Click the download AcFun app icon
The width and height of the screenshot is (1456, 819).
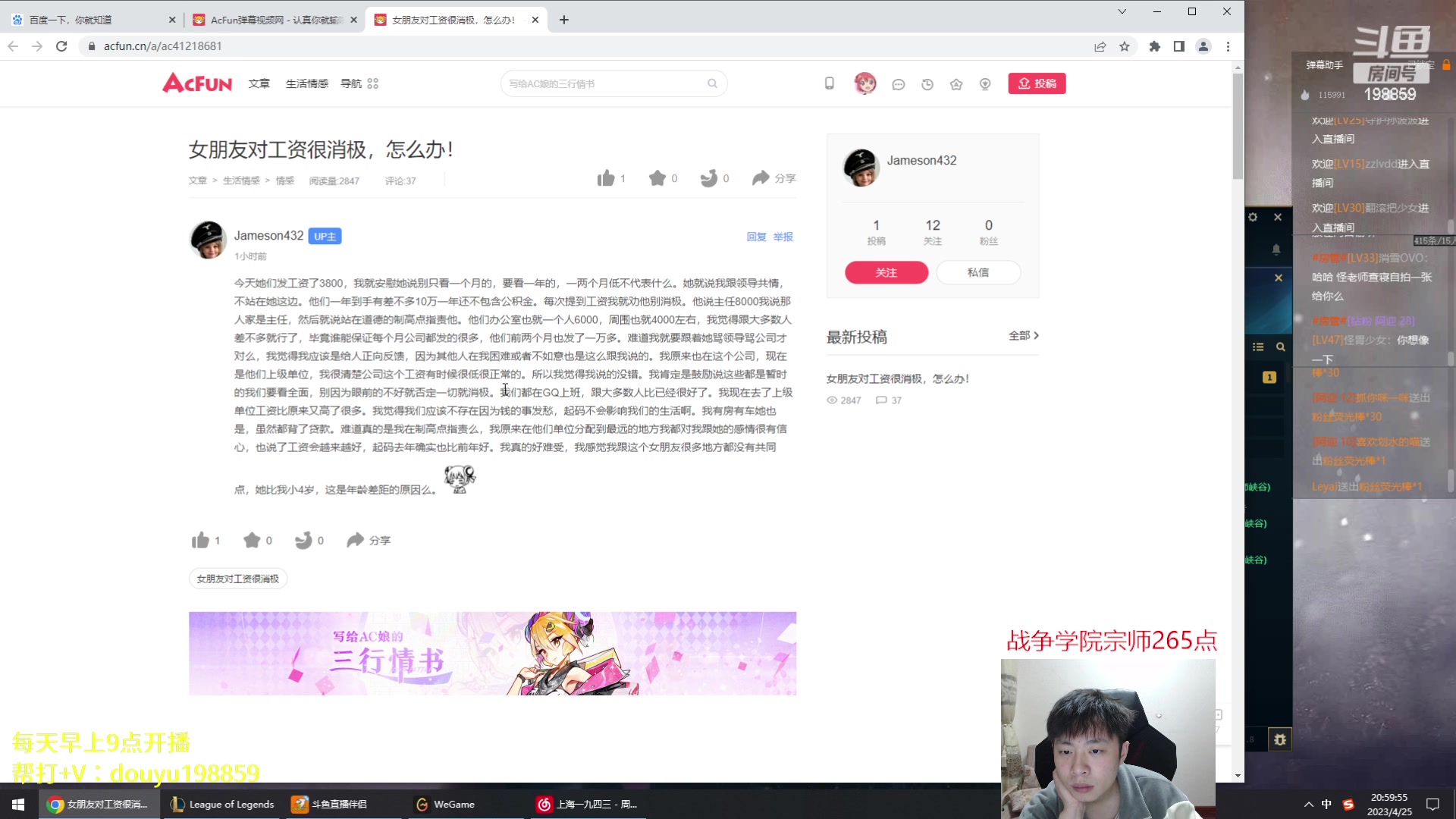point(828,83)
